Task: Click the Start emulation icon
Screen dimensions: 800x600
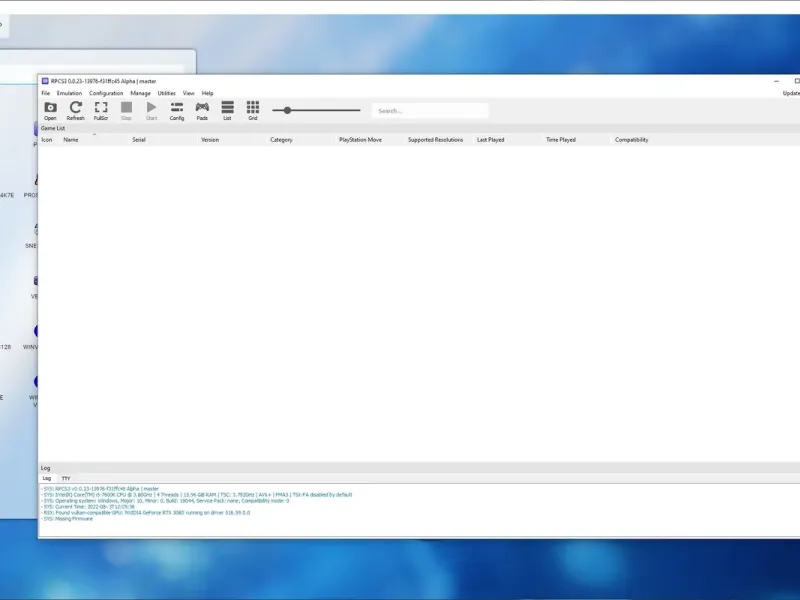Action: [x=152, y=110]
